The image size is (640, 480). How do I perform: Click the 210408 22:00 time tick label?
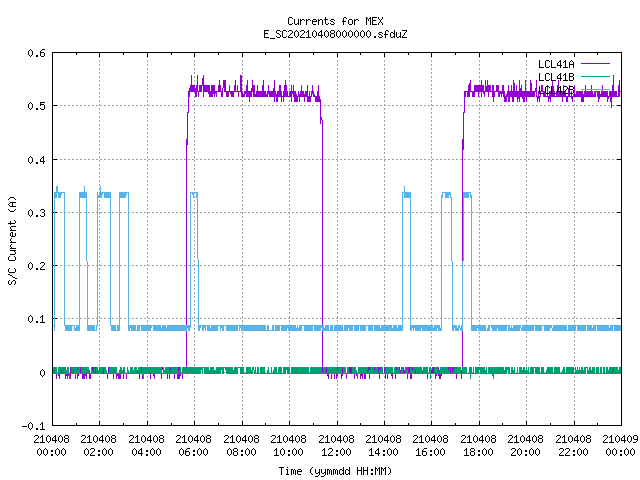click(573, 445)
